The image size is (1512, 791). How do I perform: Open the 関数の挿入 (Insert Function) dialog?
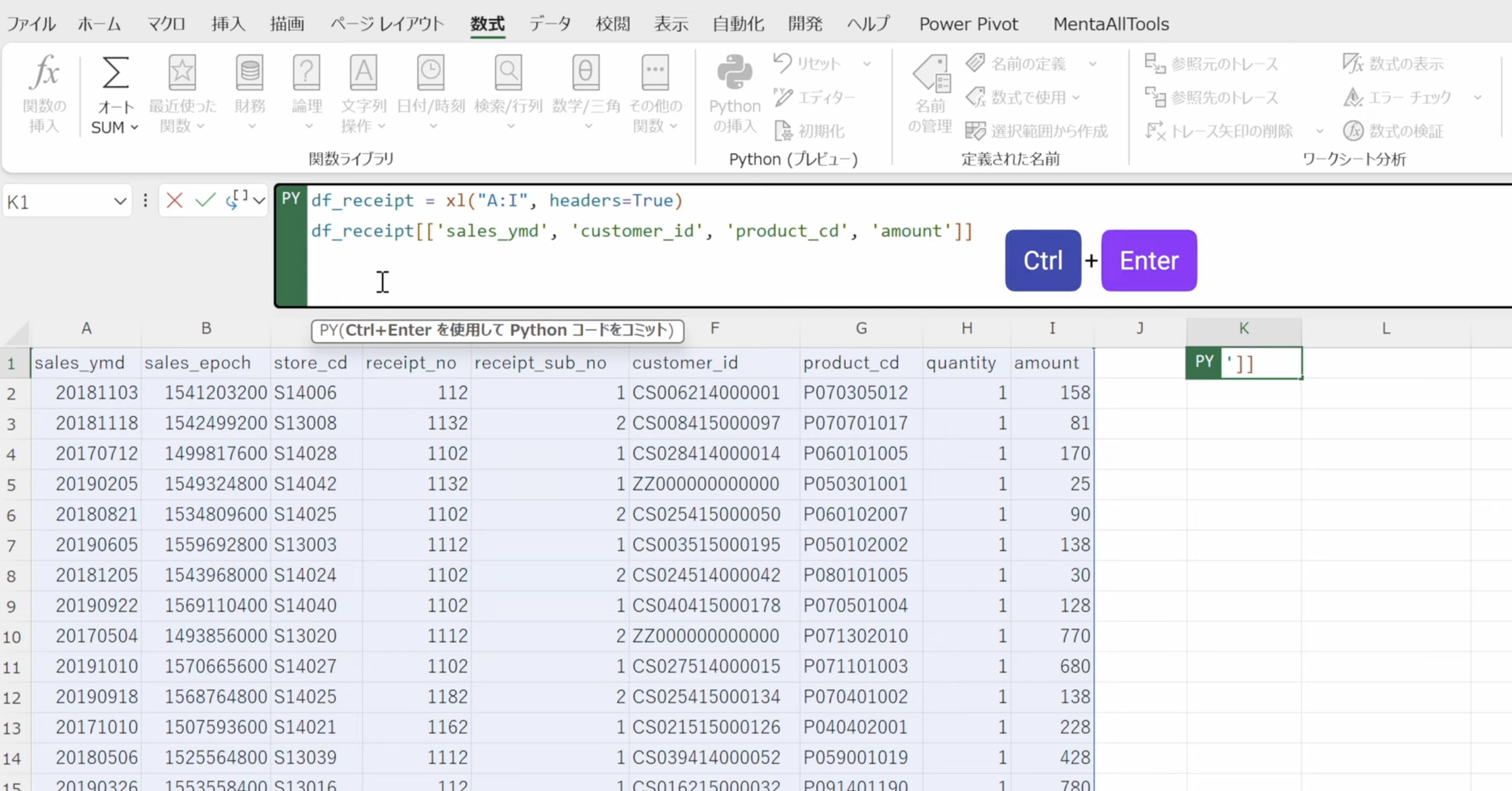[x=45, y=94]
